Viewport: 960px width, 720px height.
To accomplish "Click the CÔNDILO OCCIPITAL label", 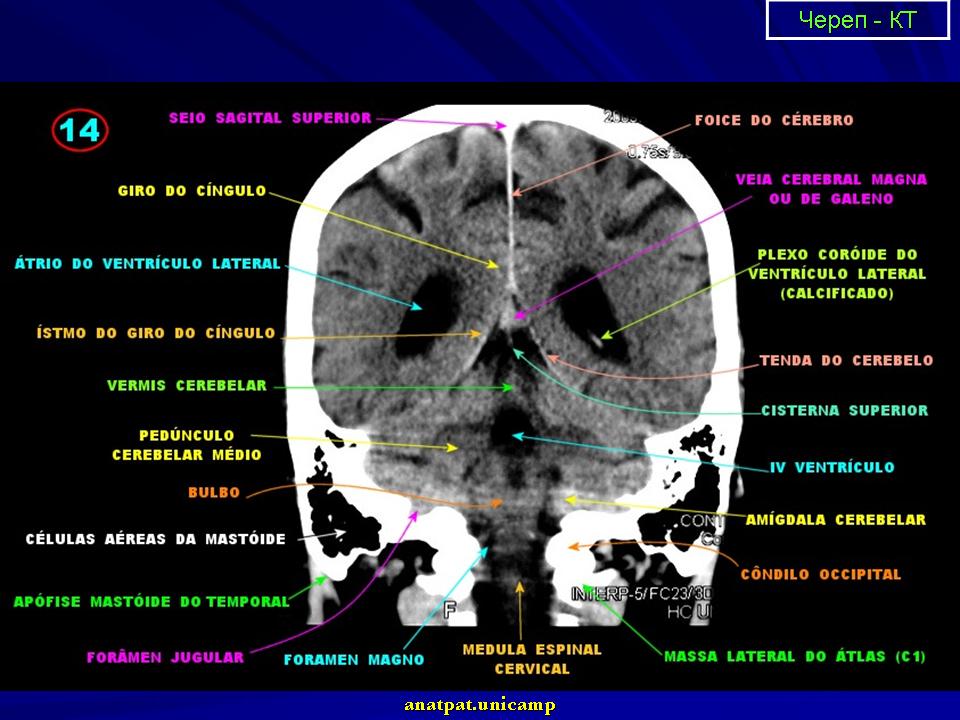I will pyautogui.click(x=820, y=574).
